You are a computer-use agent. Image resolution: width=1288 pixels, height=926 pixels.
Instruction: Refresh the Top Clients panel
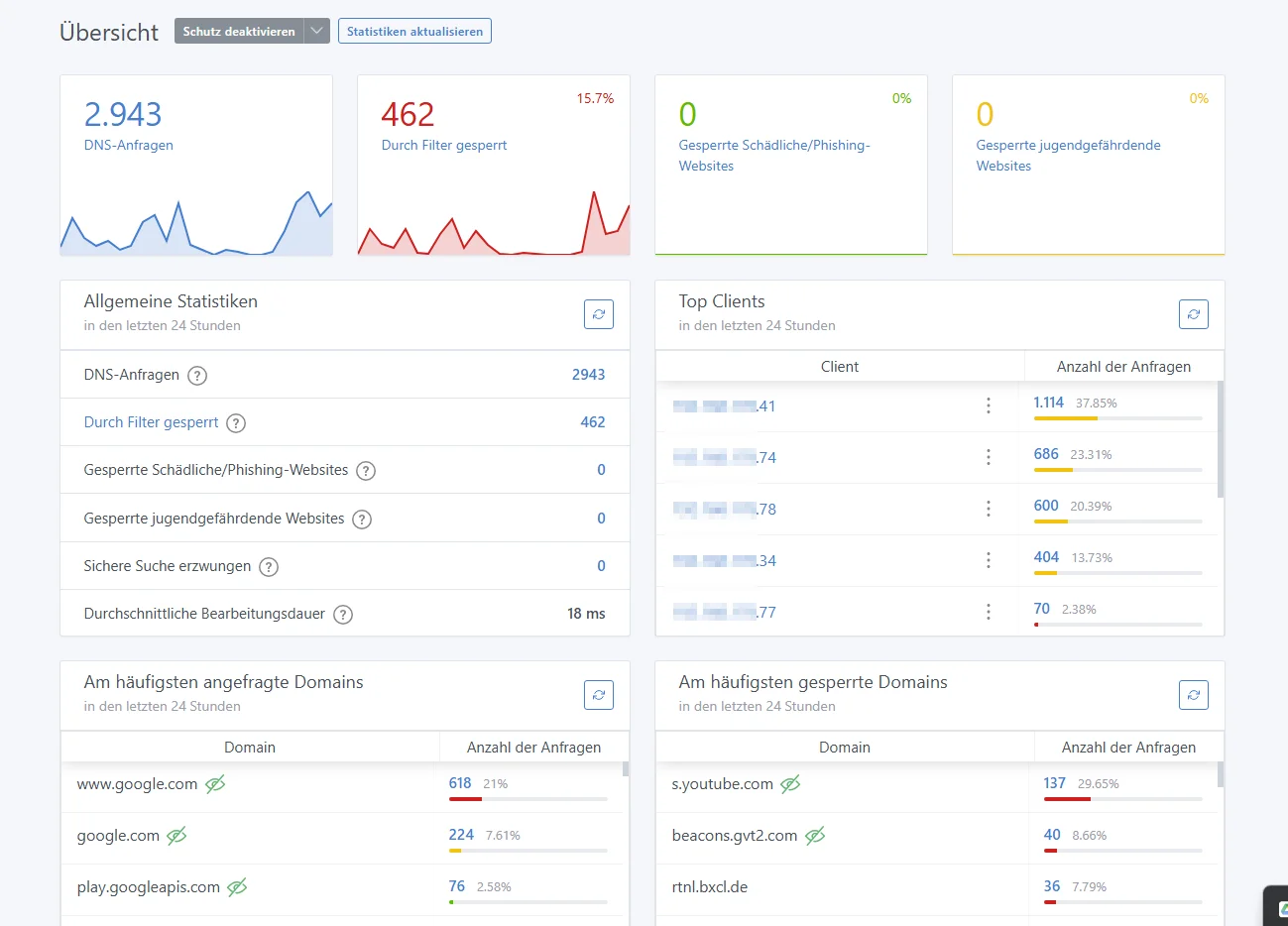(1194, 314)
